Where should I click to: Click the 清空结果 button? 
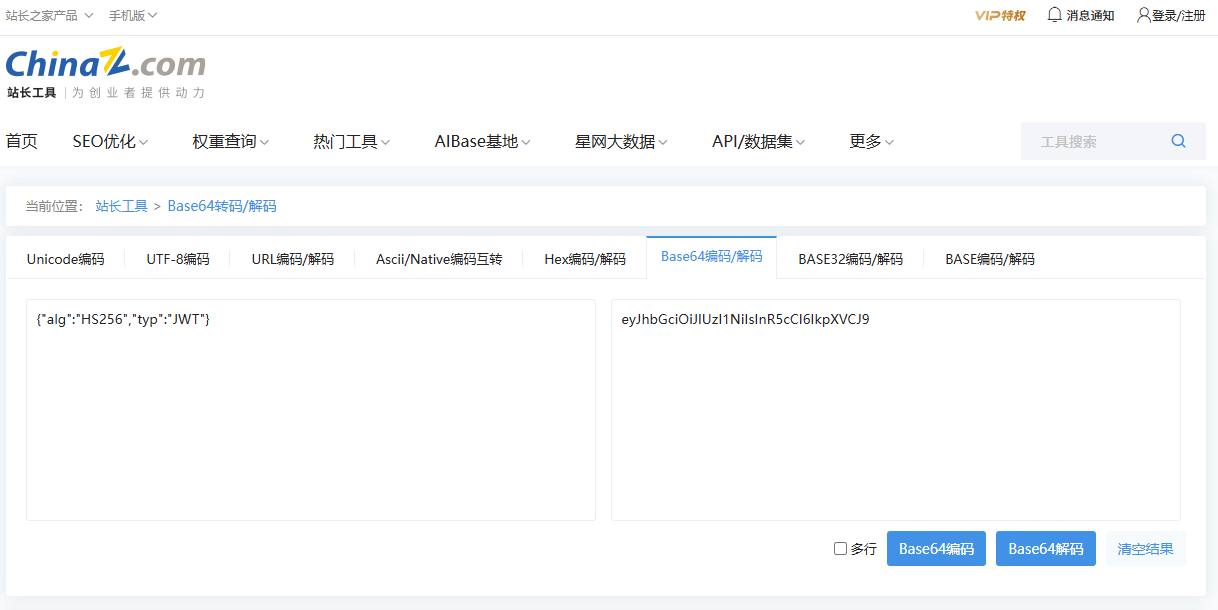tap(1145, 549)
